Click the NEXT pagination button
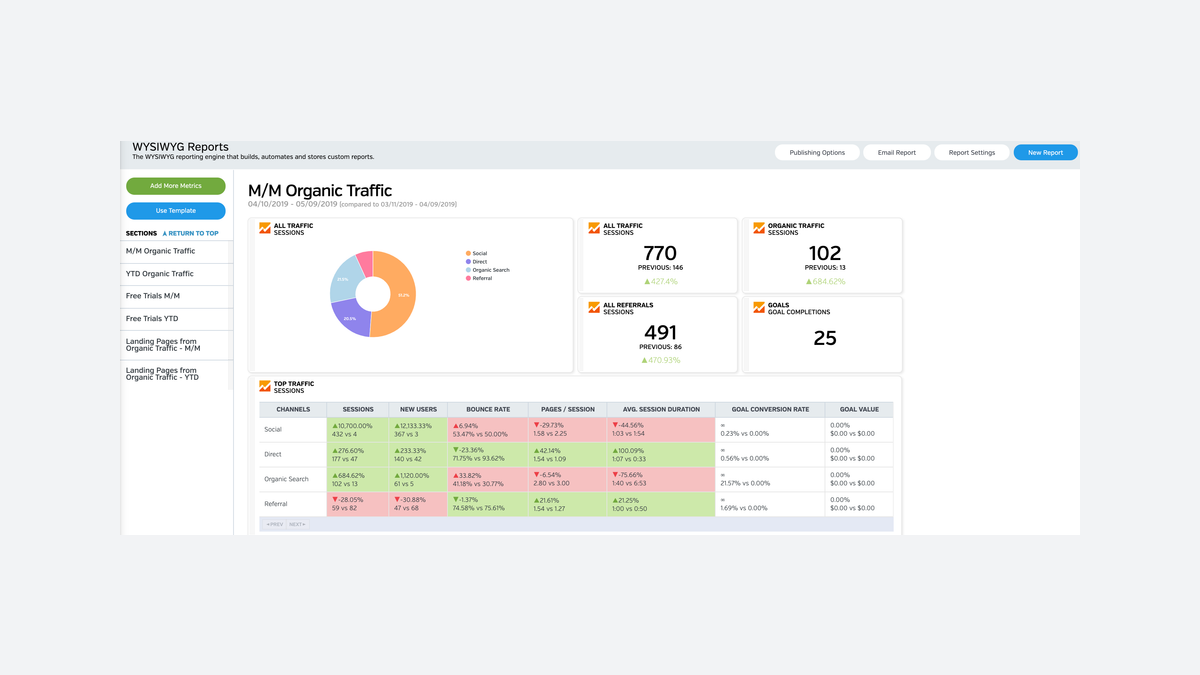The width and height of the screenshot is (1200, 675). tap(297, 524)
